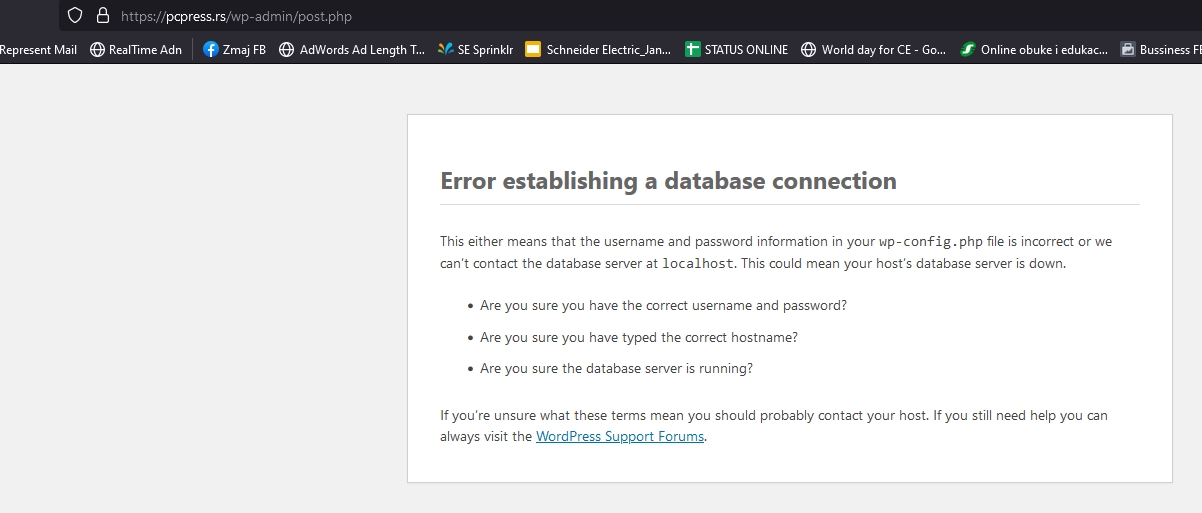
Task: Click the Error establishing a database connection heading
Action: 668,181
